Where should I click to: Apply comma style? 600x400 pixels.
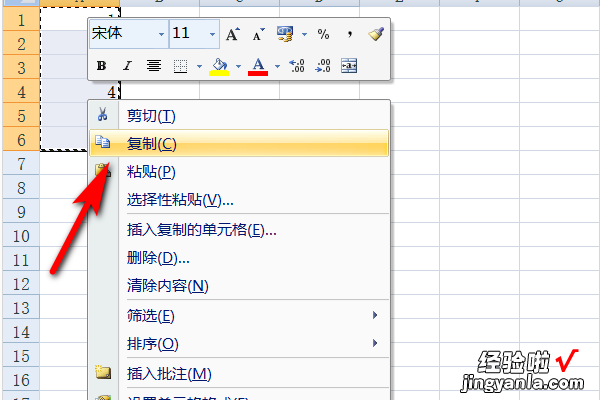[x=350, y=34]
